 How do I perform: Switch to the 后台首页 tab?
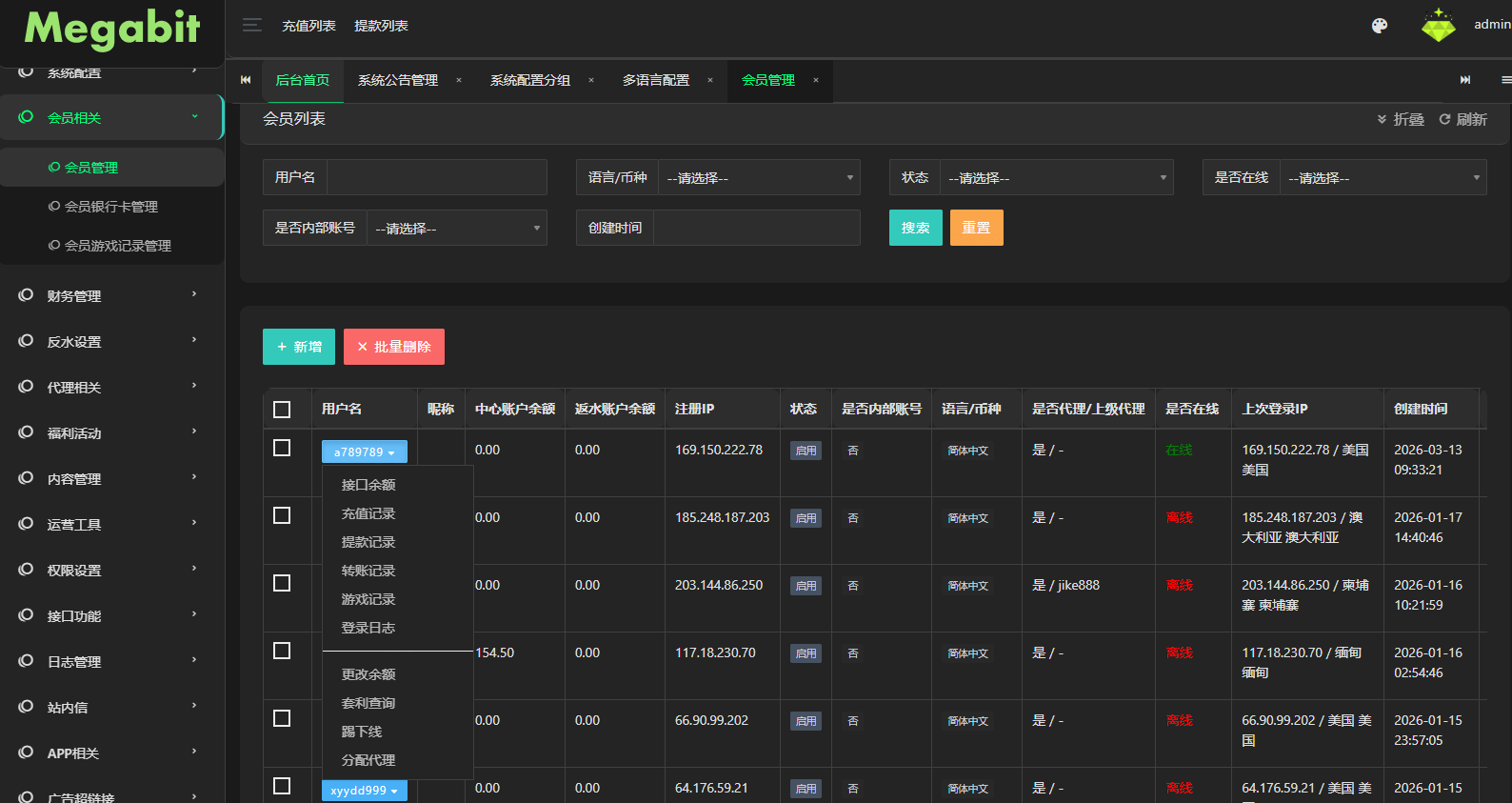[x=302, y=80]
